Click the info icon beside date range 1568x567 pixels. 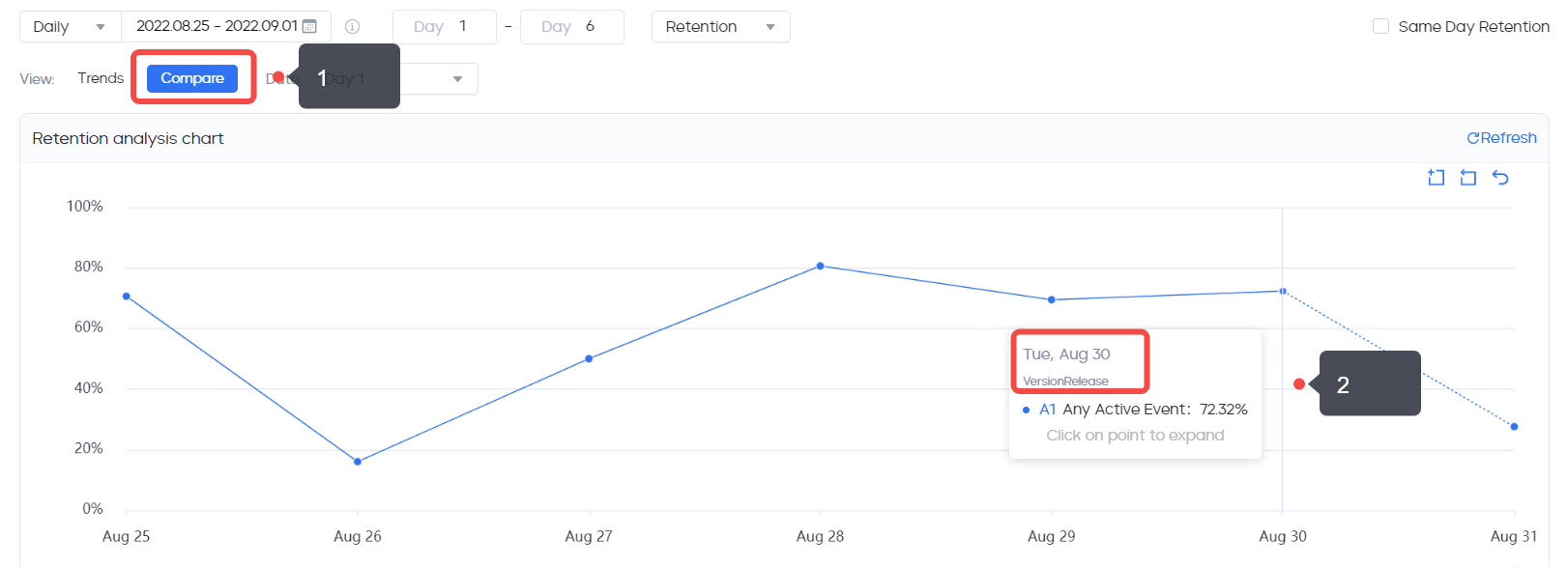point(353,27)
